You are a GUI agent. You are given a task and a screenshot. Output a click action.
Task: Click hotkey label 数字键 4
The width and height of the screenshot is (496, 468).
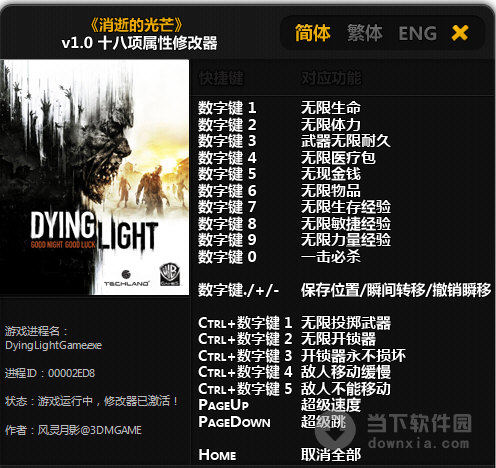pos(227,158)
